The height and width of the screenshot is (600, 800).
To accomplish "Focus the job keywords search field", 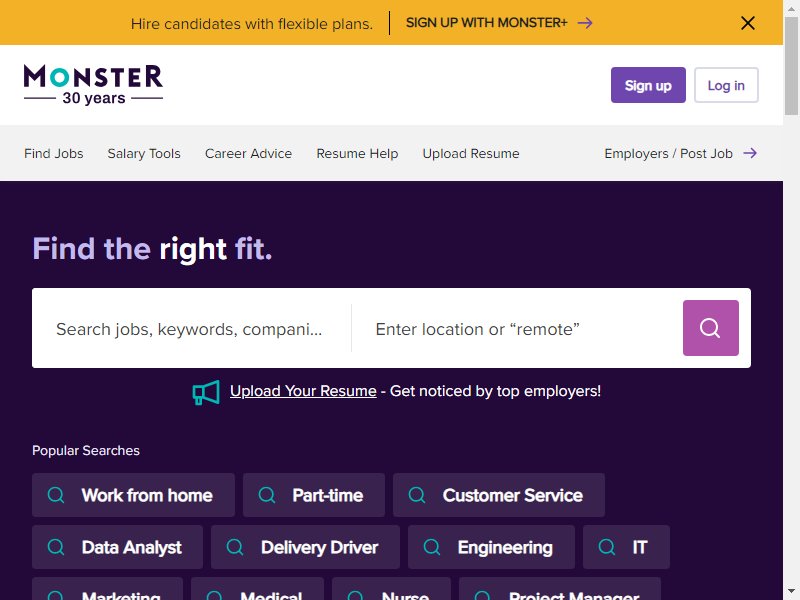I will click(191, 329).
